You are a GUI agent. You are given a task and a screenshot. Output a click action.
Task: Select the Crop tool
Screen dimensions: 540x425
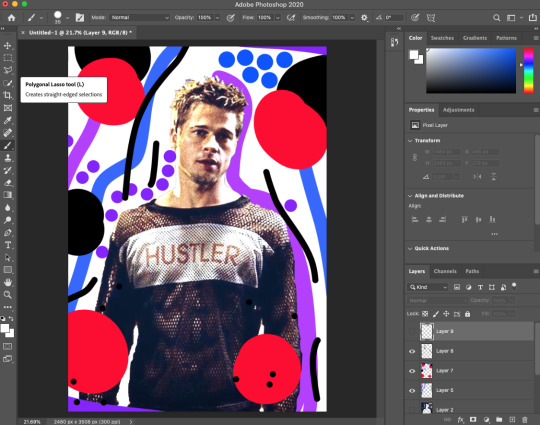click(x=8, y=95)
